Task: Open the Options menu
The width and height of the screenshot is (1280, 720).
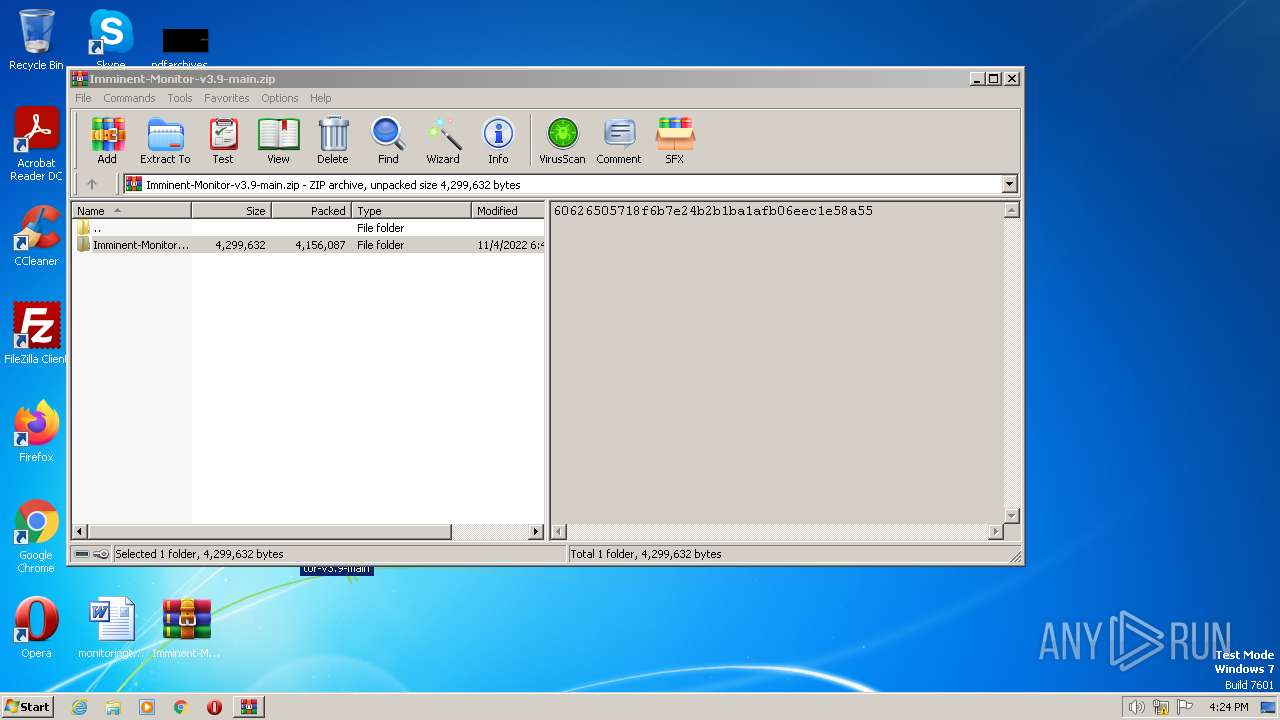Action: 280,98
